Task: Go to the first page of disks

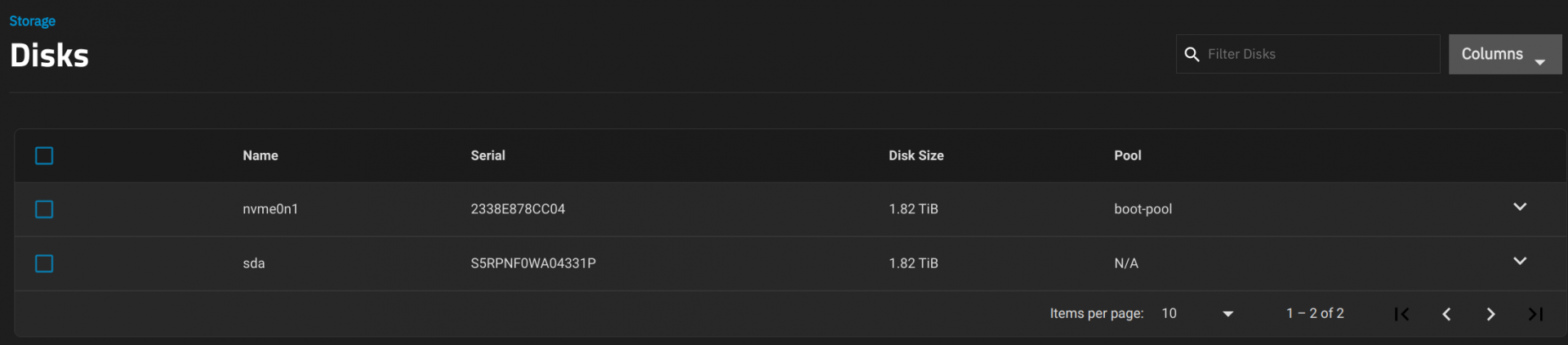Action: 1401,314
